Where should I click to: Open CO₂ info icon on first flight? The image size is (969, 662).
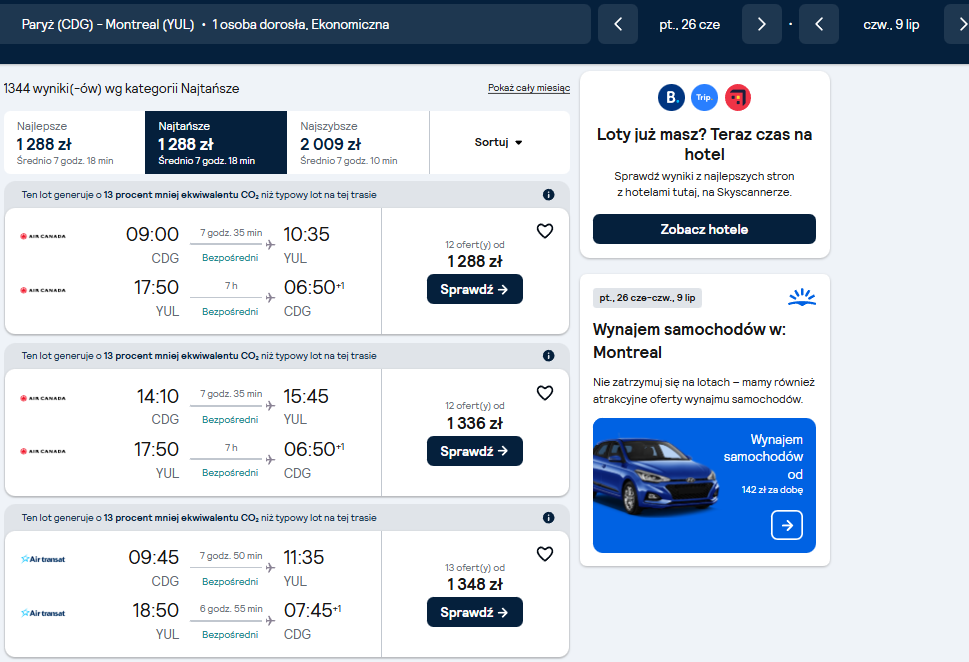point(548,195)
